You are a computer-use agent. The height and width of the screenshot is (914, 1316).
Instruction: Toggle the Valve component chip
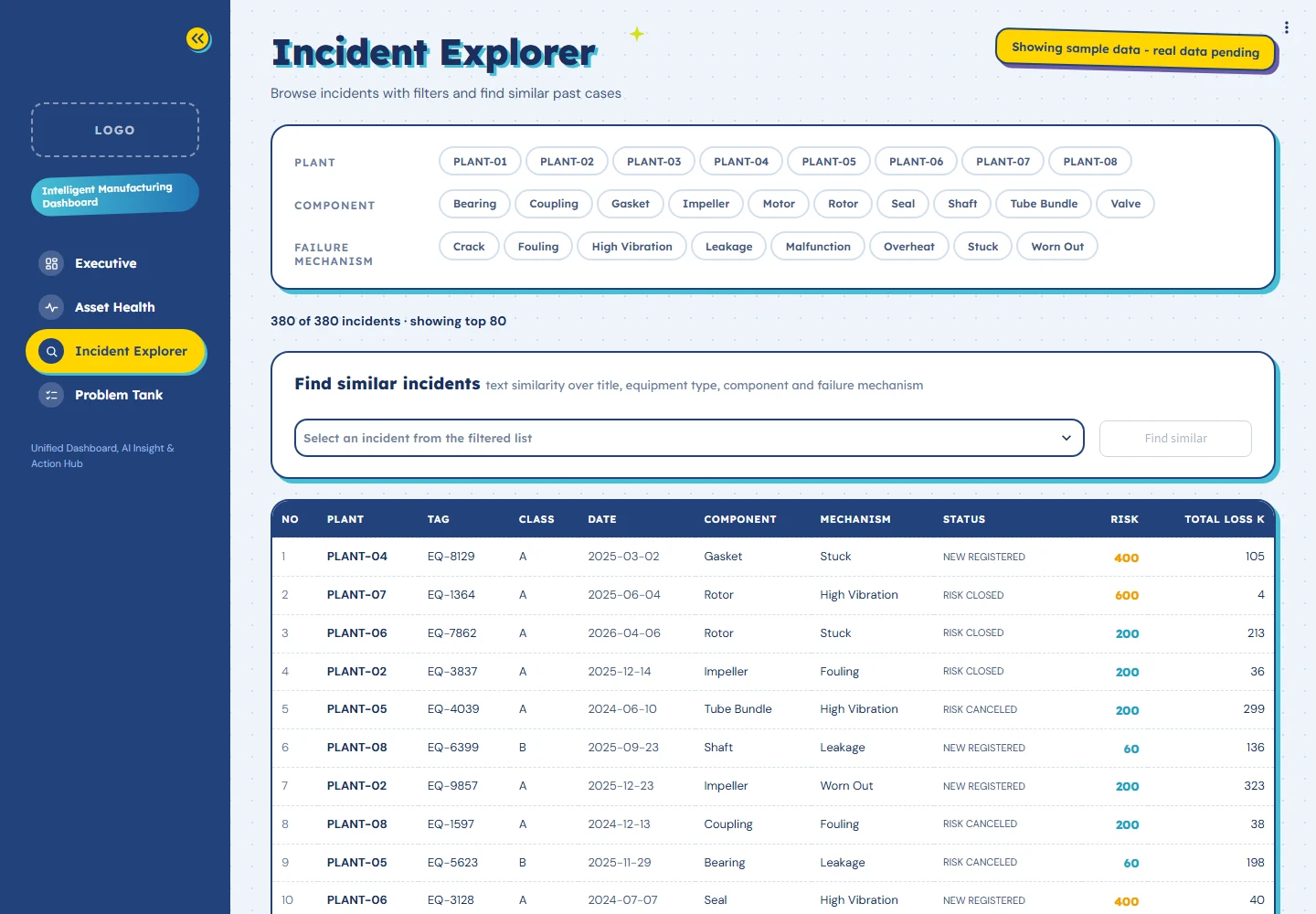pos(1126,204)
